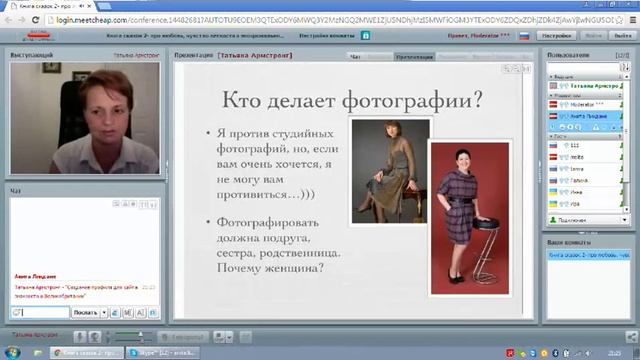Click the grey button after the screen share dropdown
640x360 pixels.
(x=245, y=337)
